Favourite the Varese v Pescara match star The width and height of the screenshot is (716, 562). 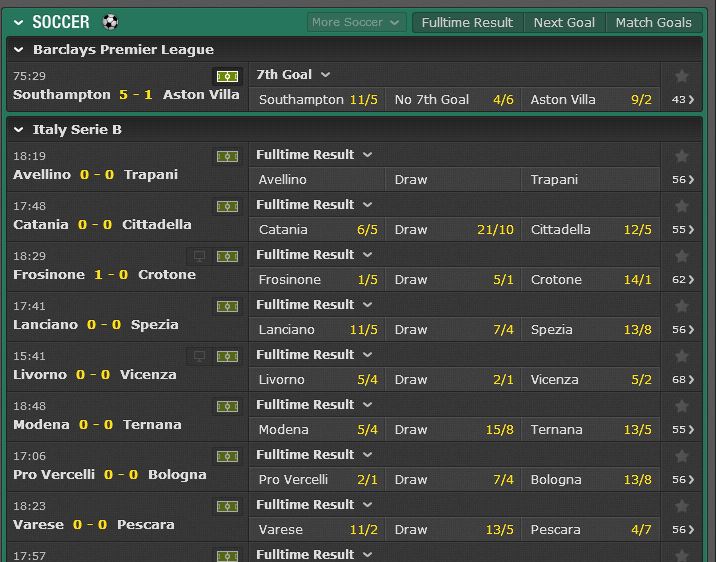(682, 506)
